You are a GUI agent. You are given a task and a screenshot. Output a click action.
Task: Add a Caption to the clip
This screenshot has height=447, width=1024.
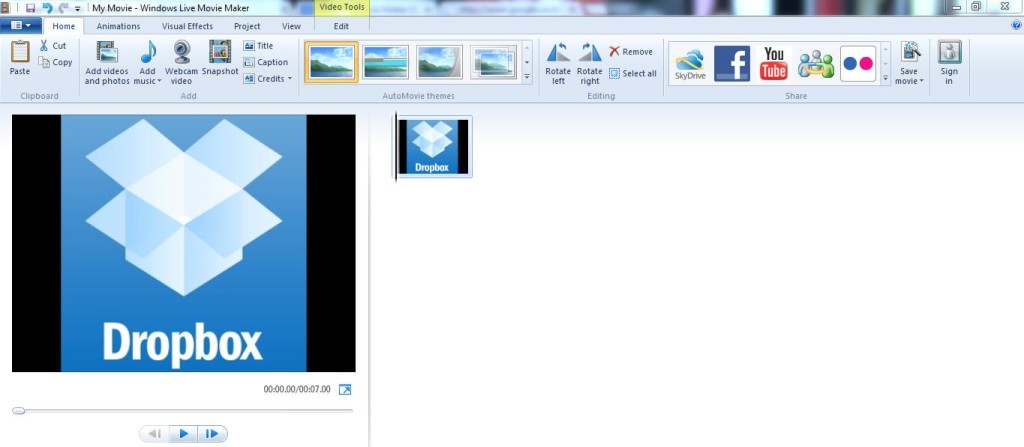coord(266,62)
